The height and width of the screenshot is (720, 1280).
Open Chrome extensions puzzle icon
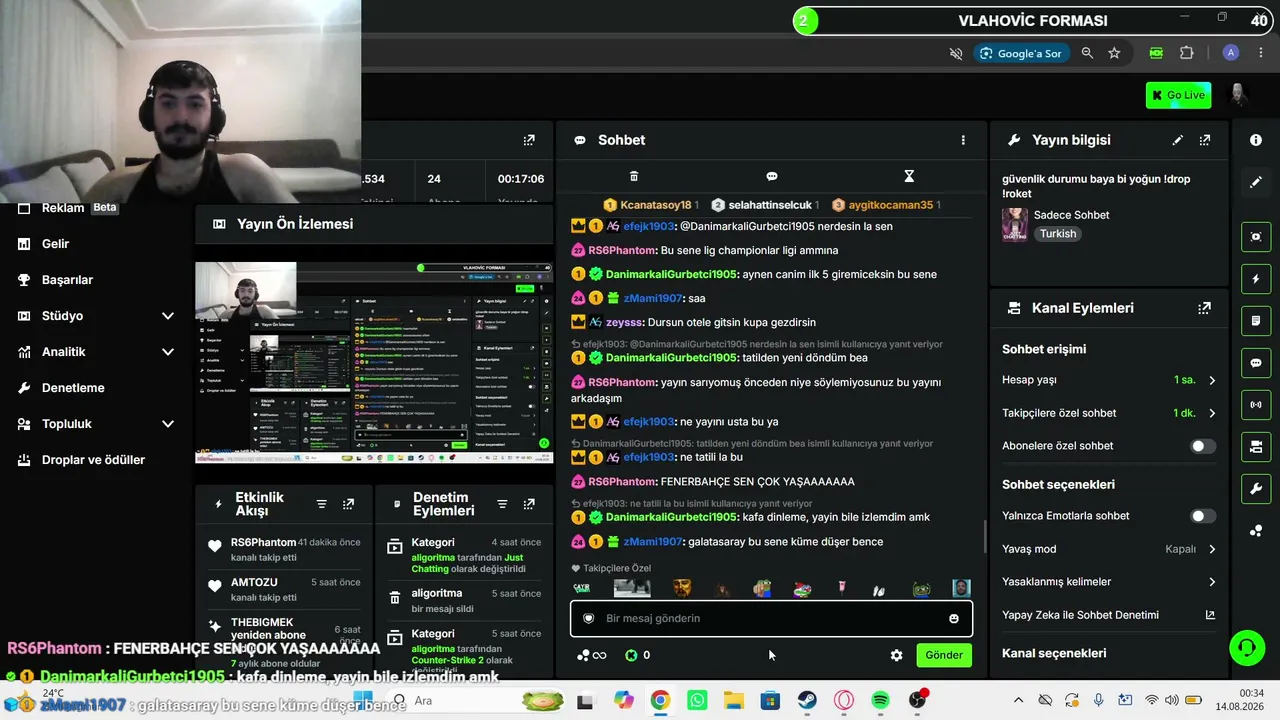(x=1187, y=53)
